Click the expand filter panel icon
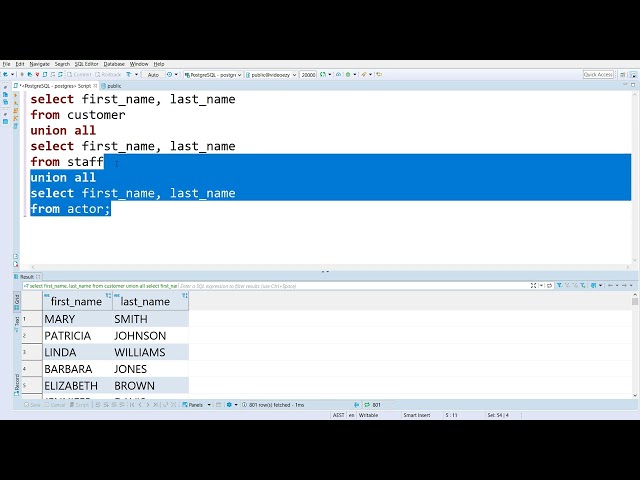 coord(533,285)
